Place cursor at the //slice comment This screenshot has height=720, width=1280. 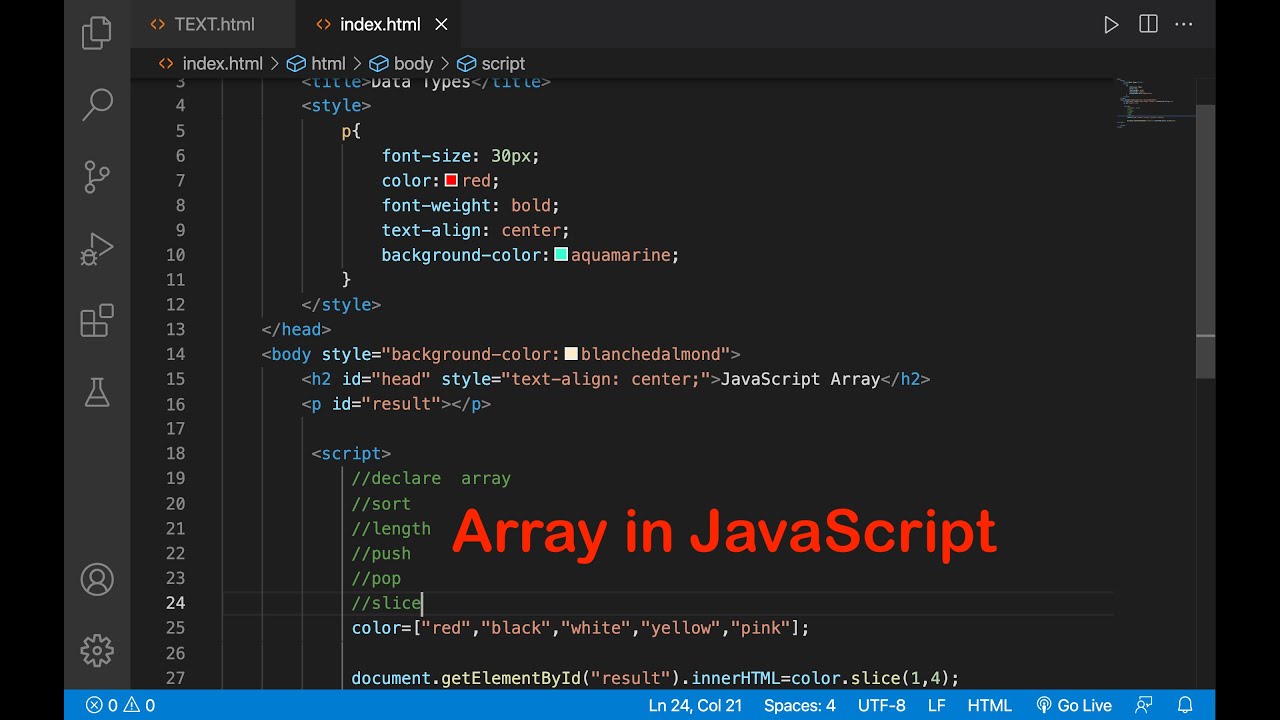coord(386,603)
